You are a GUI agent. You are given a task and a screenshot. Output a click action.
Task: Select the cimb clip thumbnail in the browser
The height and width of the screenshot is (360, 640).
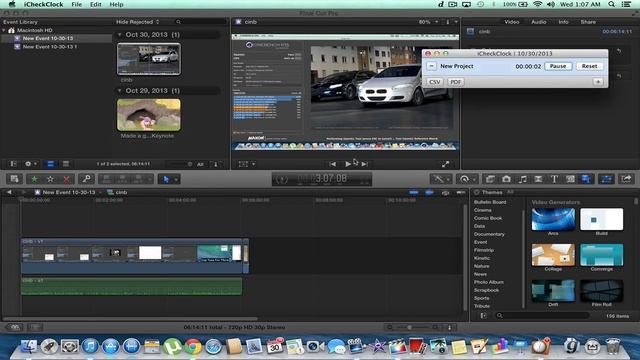click(149, 59)
